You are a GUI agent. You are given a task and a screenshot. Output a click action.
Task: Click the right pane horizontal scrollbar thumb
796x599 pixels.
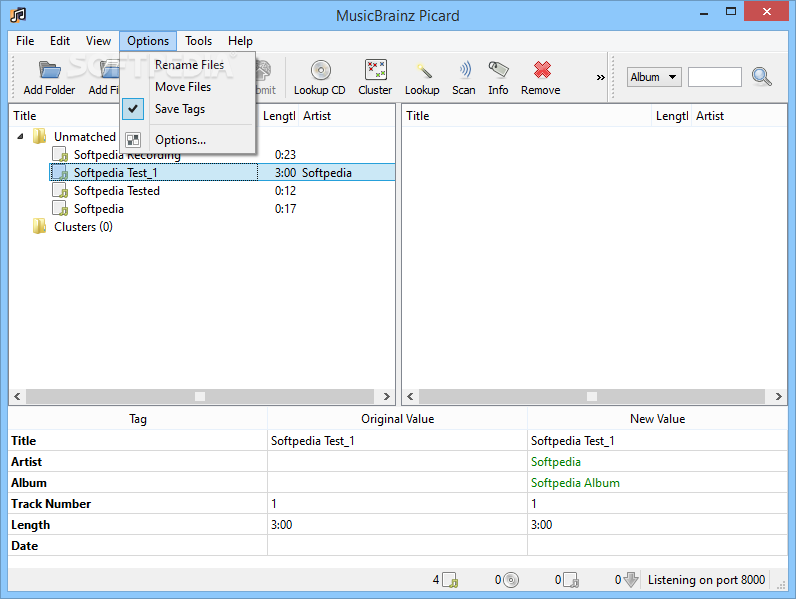coord(592,396)
